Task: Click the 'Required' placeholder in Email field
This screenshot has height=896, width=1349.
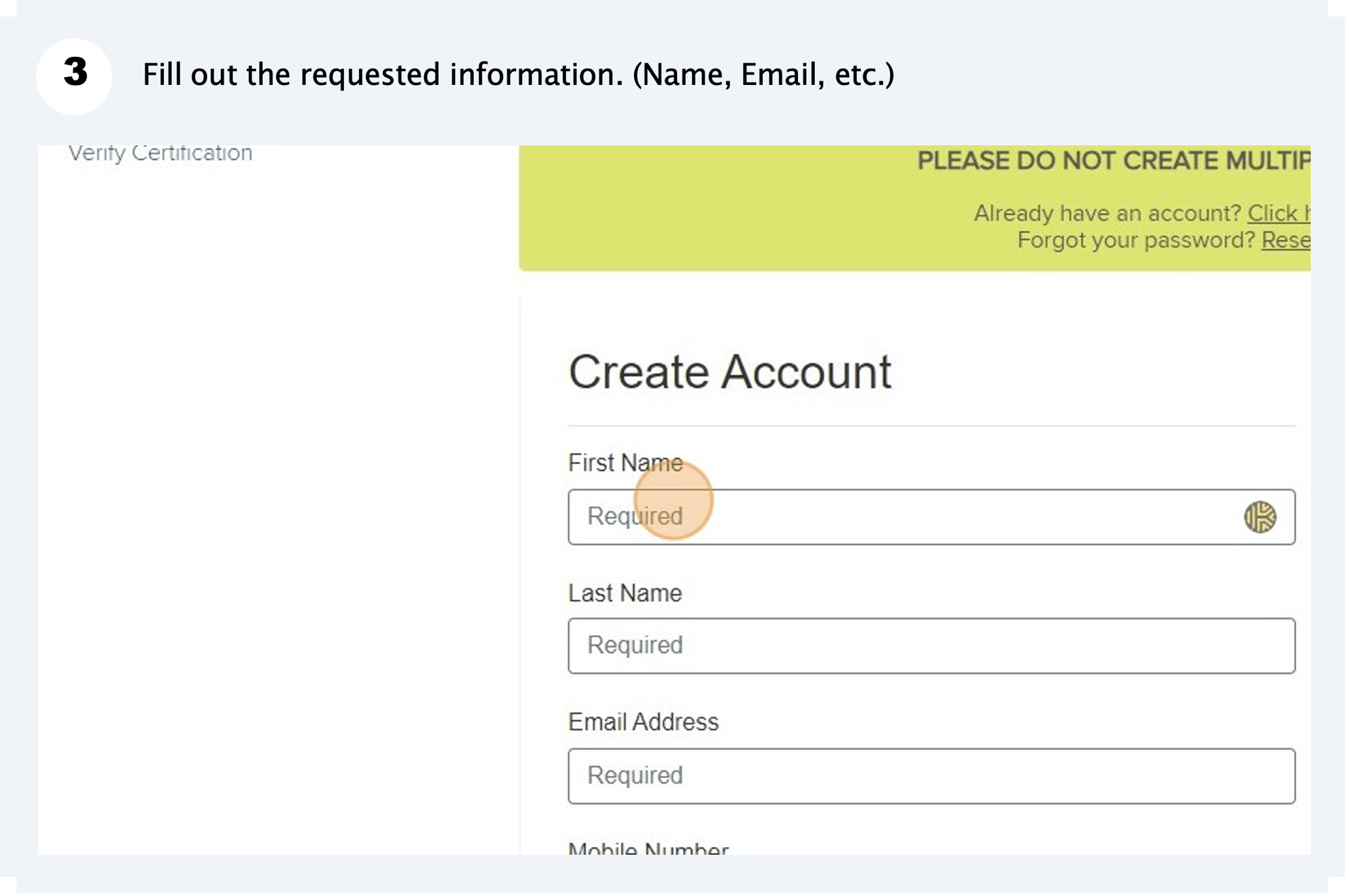Action: click(x=633, y=776)
